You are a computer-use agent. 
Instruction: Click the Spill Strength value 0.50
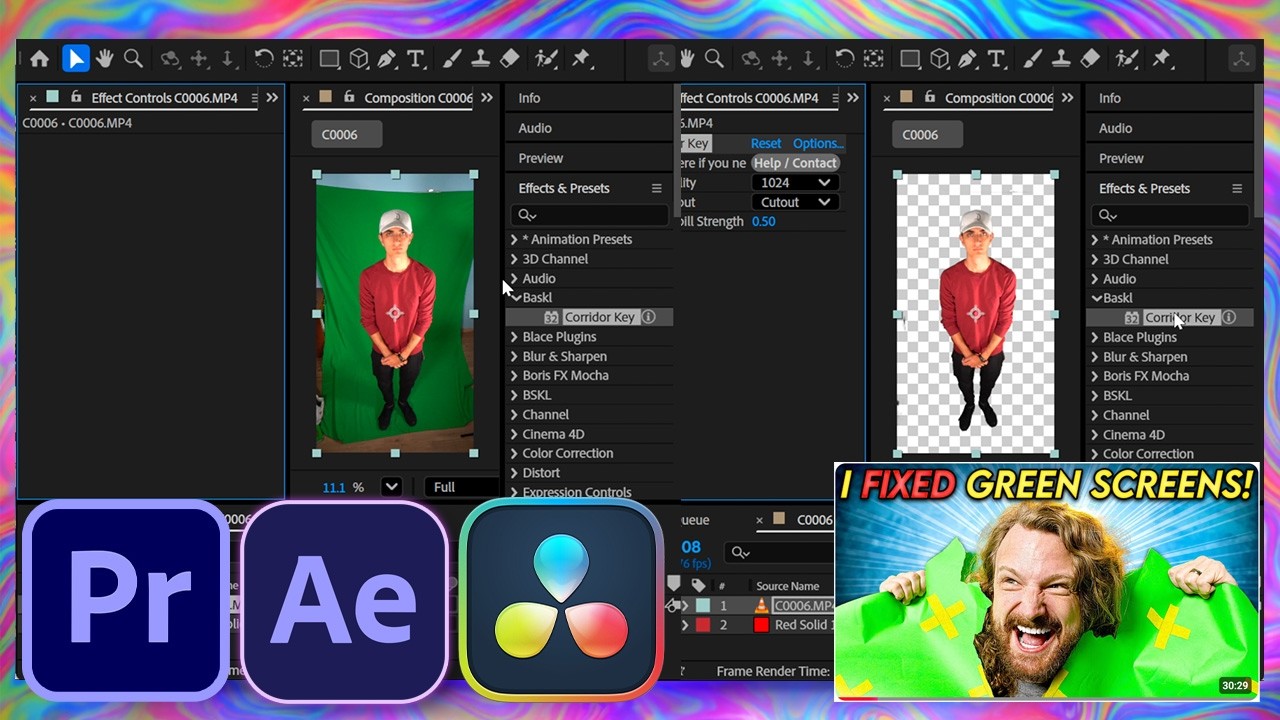pyautogui.click(x=763, y=221)
